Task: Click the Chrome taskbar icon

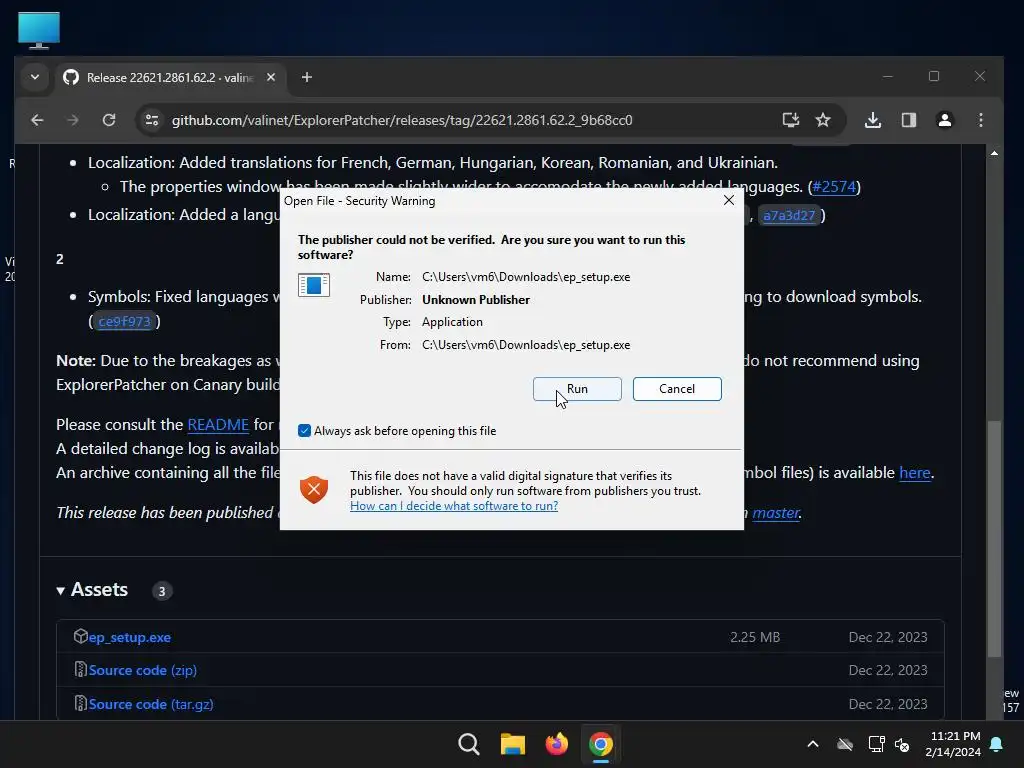Action: tap(601, 744)
